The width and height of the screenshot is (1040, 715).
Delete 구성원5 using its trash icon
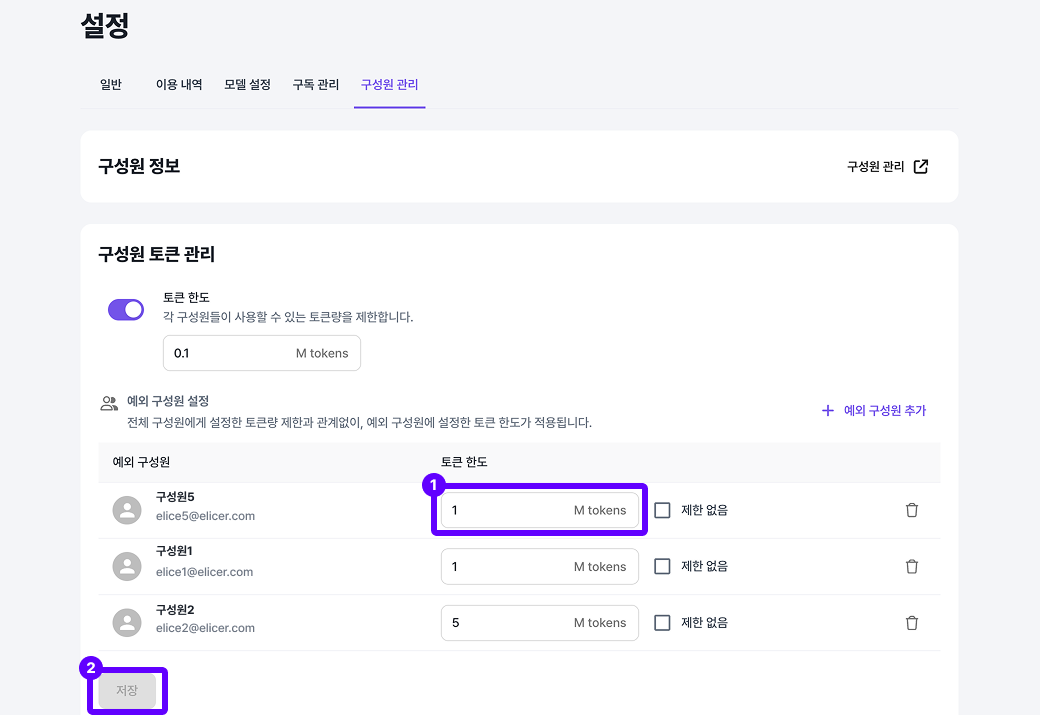[x=911, y=510]
